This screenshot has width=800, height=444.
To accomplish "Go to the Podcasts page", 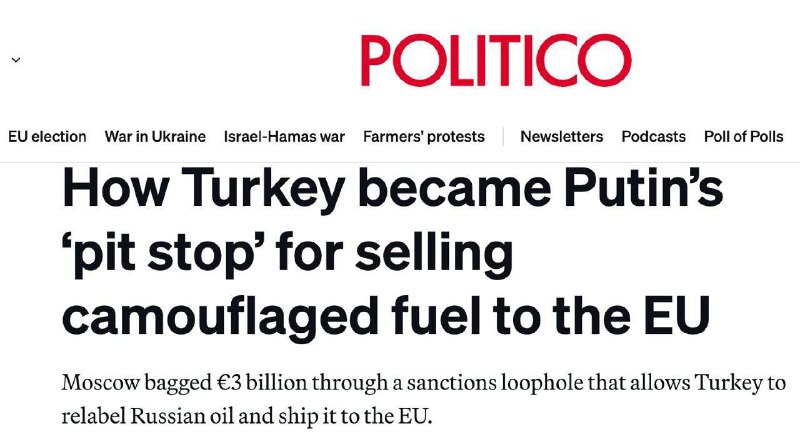I will pyautogui.click(x=653, y=136).
